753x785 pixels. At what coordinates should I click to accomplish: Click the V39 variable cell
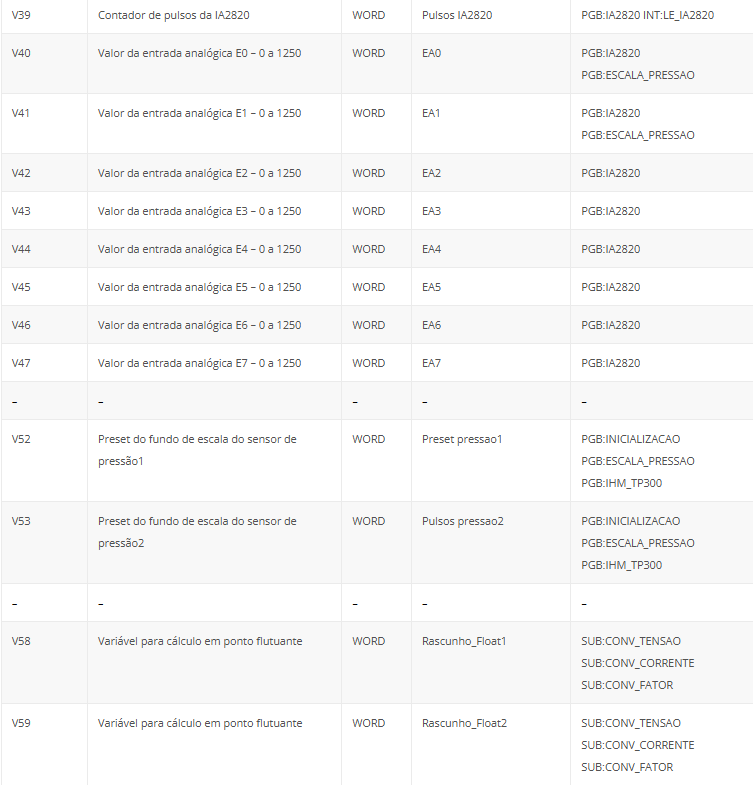21,15
